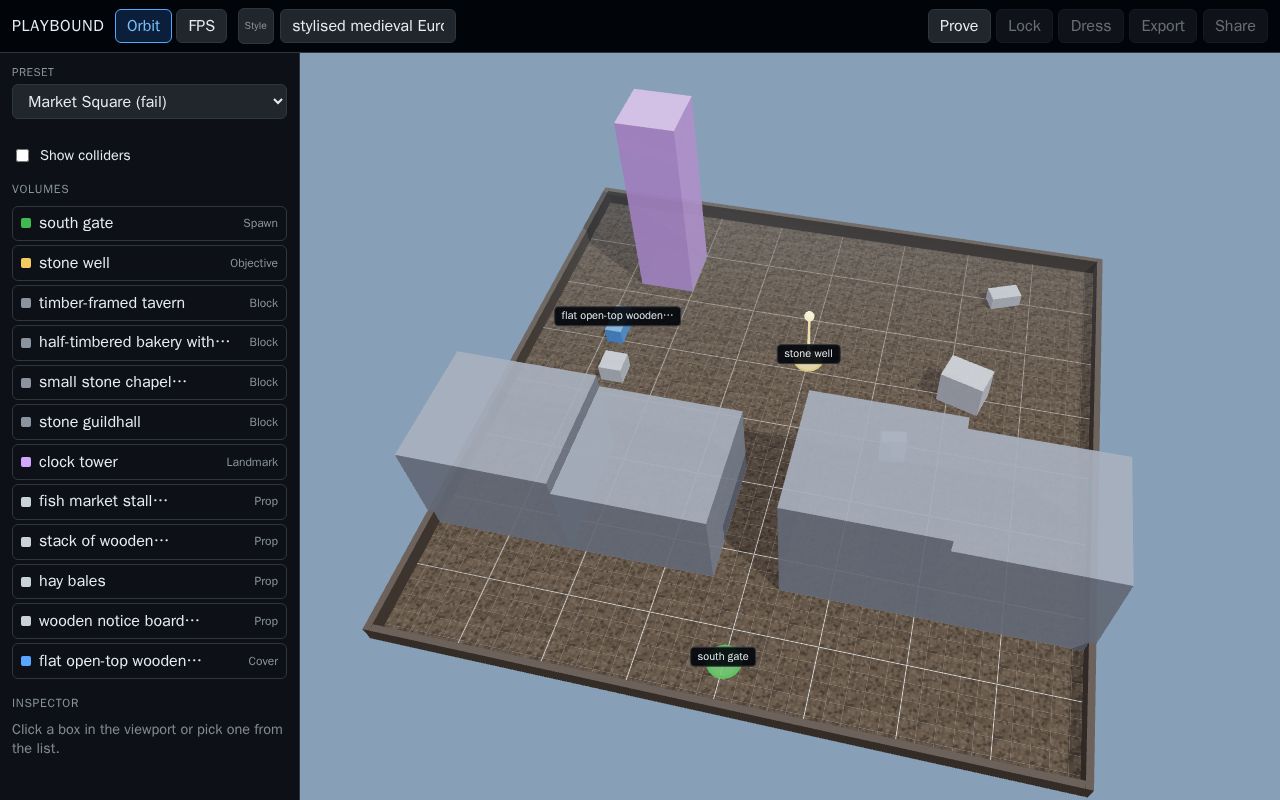The width and height of the screenshot is (1280, 800).
Task: Select the small stone chapel volume
Action: [x=149, y=382]
